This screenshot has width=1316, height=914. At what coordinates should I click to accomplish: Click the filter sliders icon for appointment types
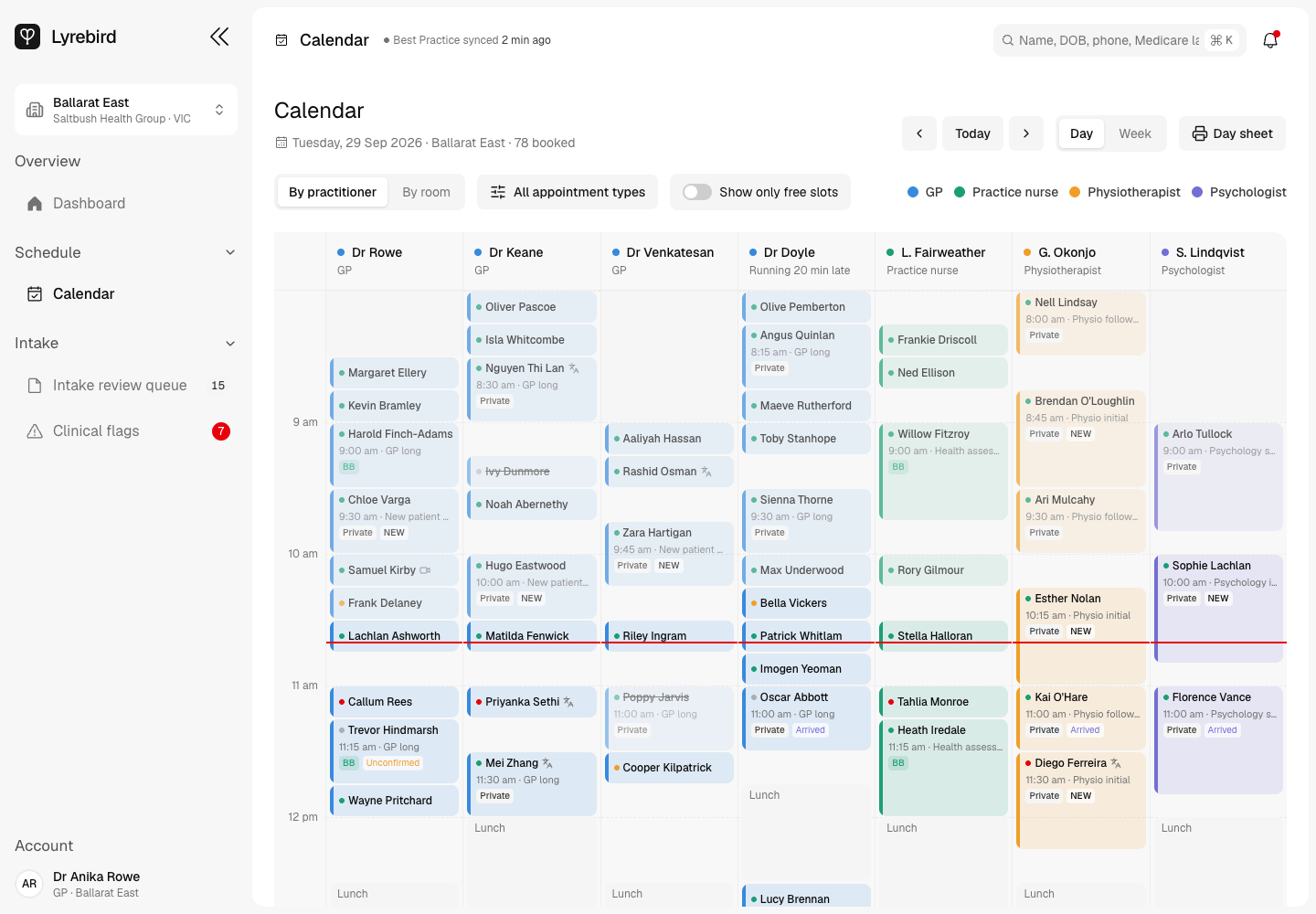coord(498,192)
